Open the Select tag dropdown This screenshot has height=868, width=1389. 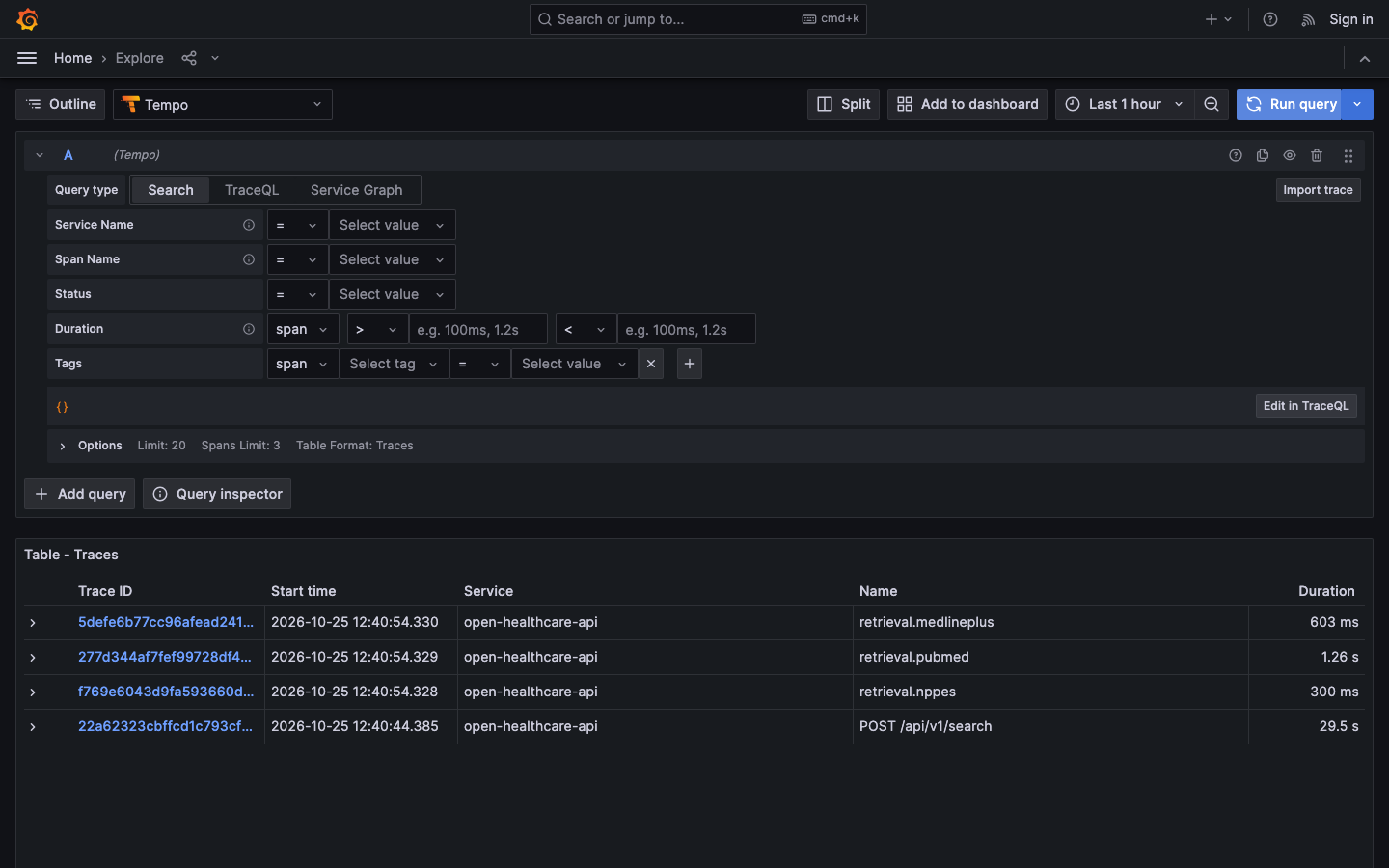pos(394,364)
